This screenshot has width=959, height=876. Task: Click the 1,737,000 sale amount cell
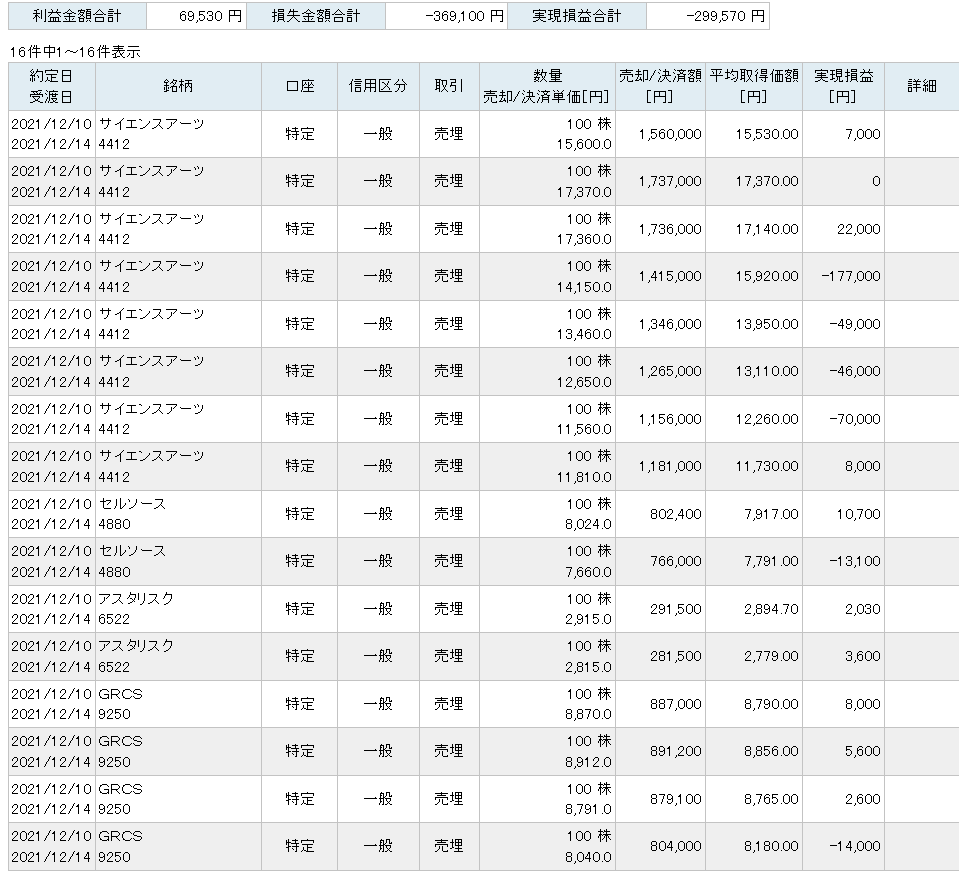click(x=660, y=181)
